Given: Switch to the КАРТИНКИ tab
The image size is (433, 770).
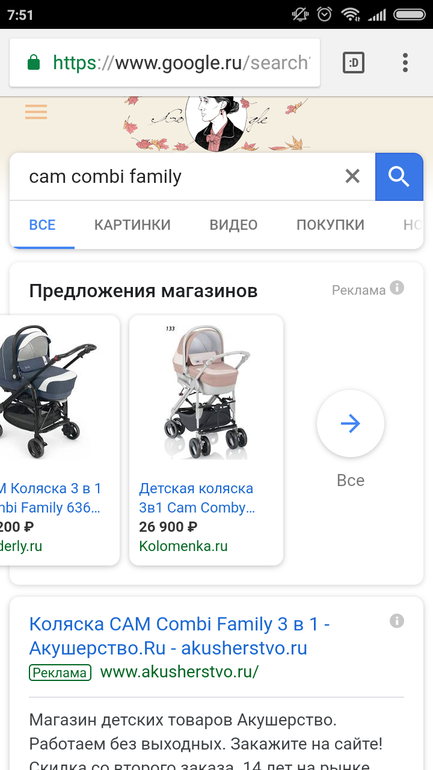Looking at the screenshot, I should pos(133,225).
